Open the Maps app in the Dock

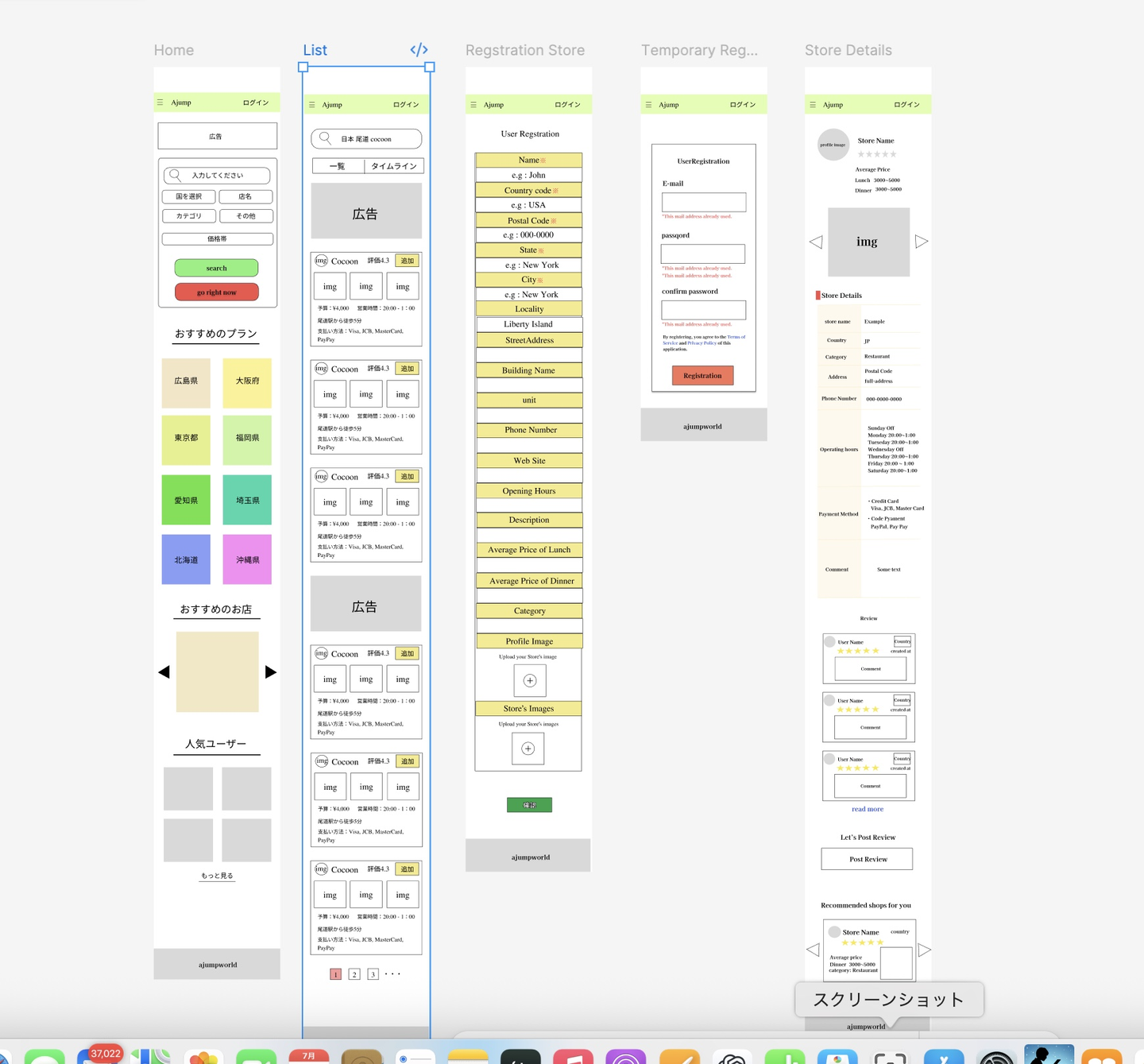(151, 1057)
